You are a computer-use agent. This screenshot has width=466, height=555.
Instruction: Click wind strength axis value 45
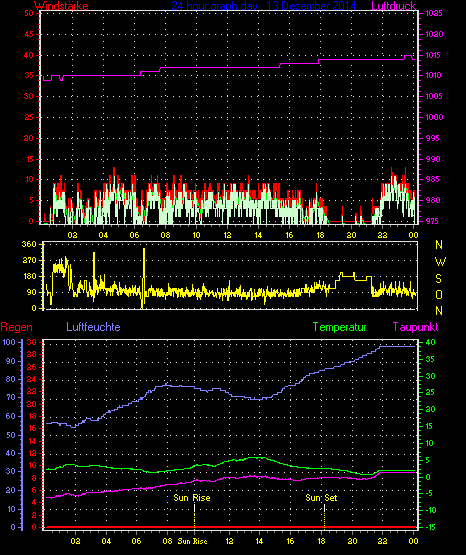[x=29, y=34]
